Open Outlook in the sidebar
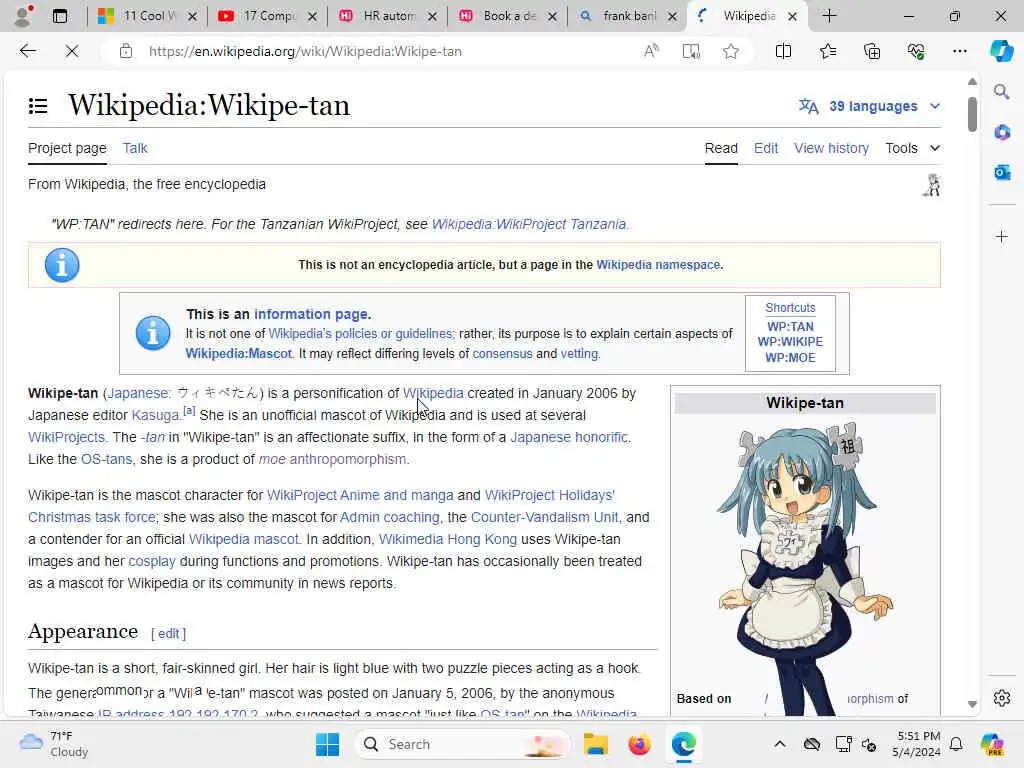 click(1002, 172)
